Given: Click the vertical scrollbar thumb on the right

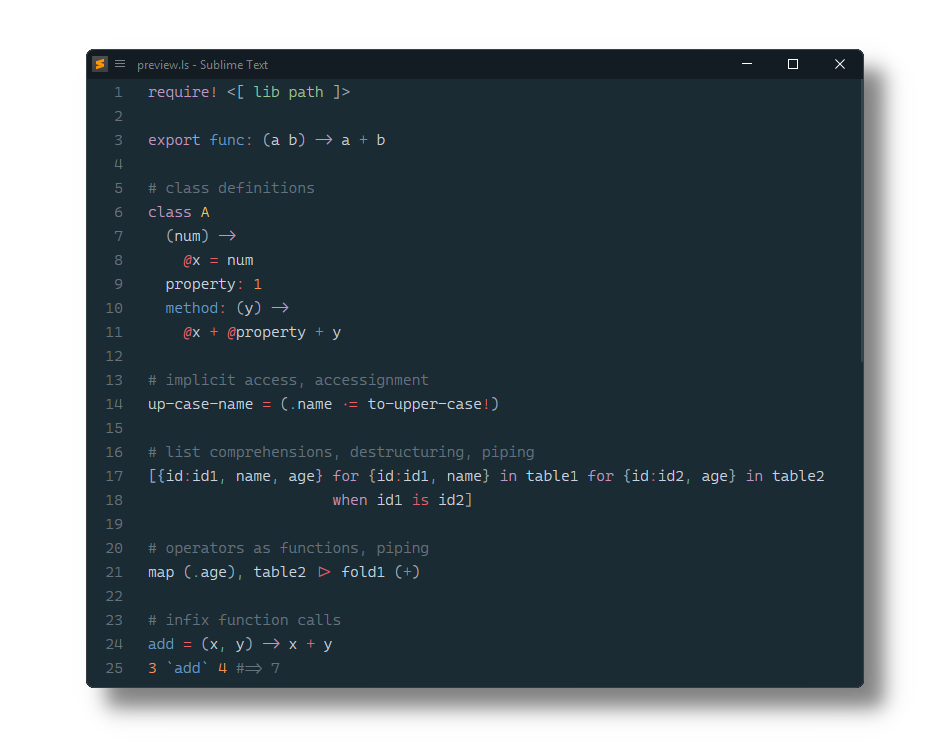Looking at the screenshot, I should (x=860, y=220).
